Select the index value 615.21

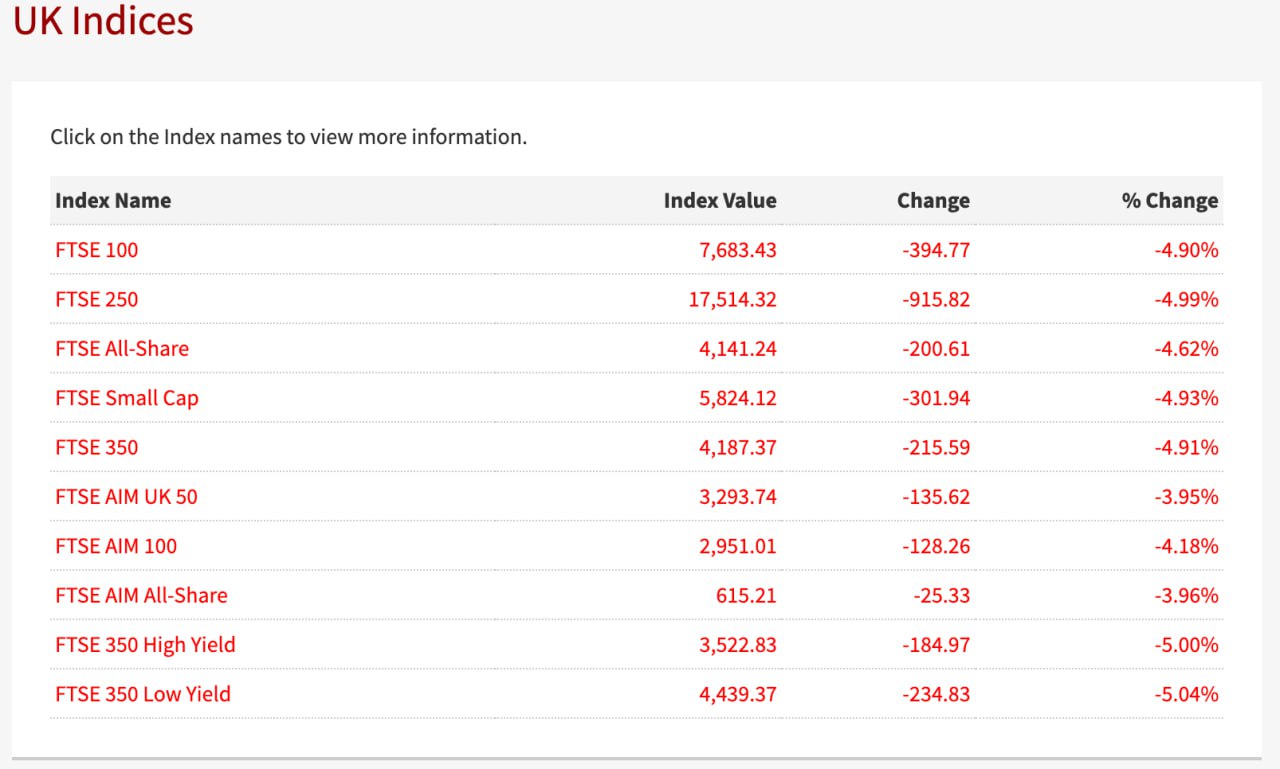pyautogui.click(x=746, y=595)
